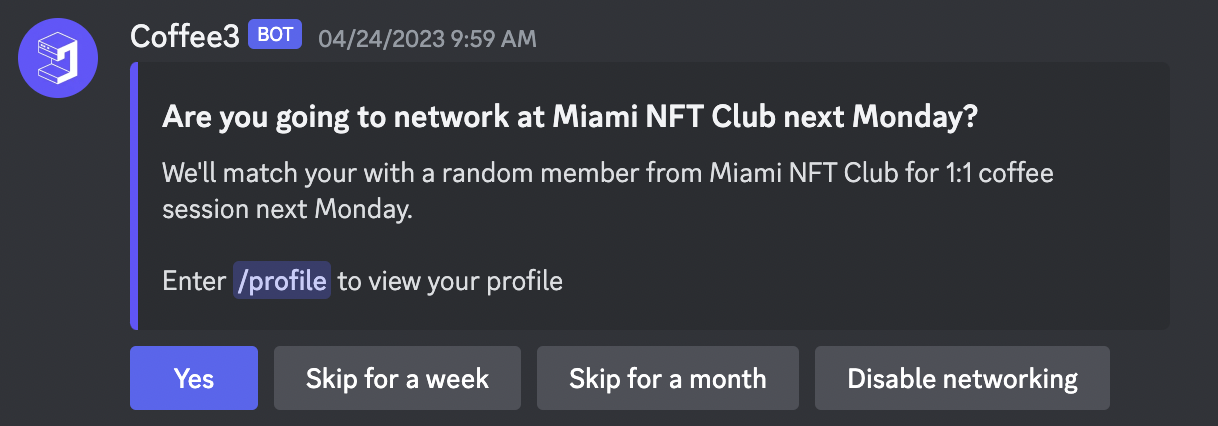This screenshot has height=426, width=1218.
Task: Click the BOT badge next to Coffee3
Action: (275, 36)
